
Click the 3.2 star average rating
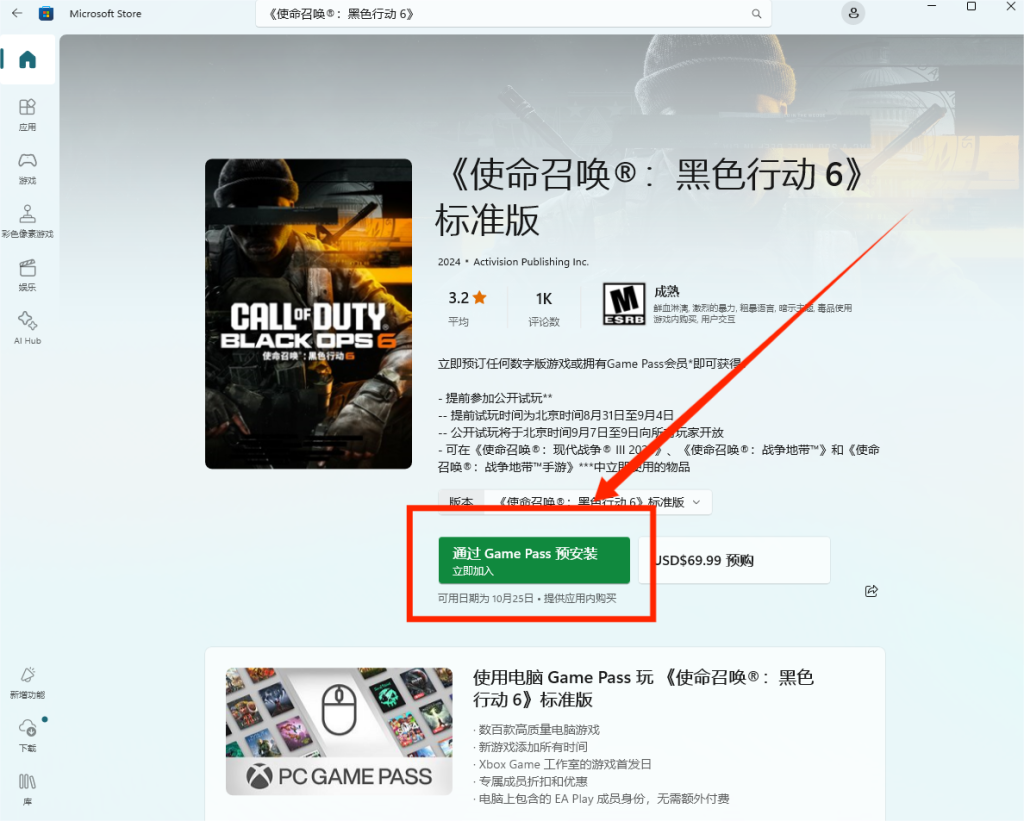point(467,307)
